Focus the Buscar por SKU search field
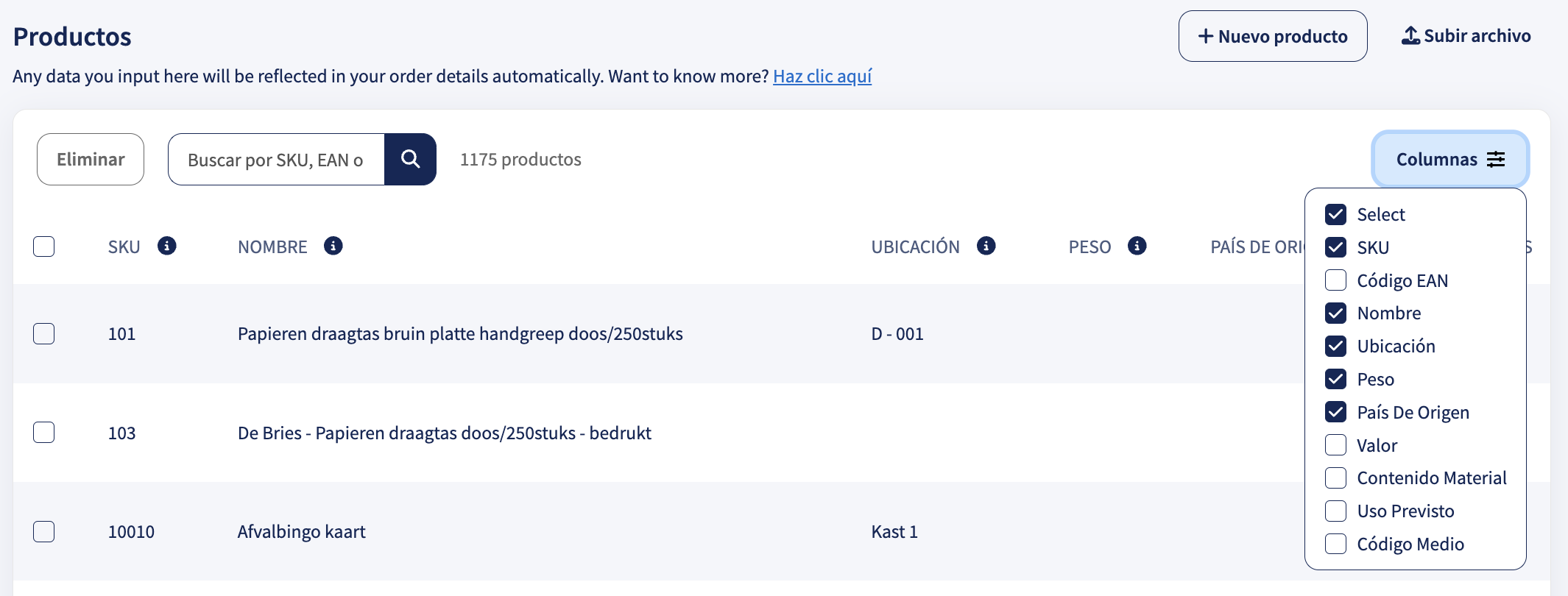 click(x=276, y=159)
